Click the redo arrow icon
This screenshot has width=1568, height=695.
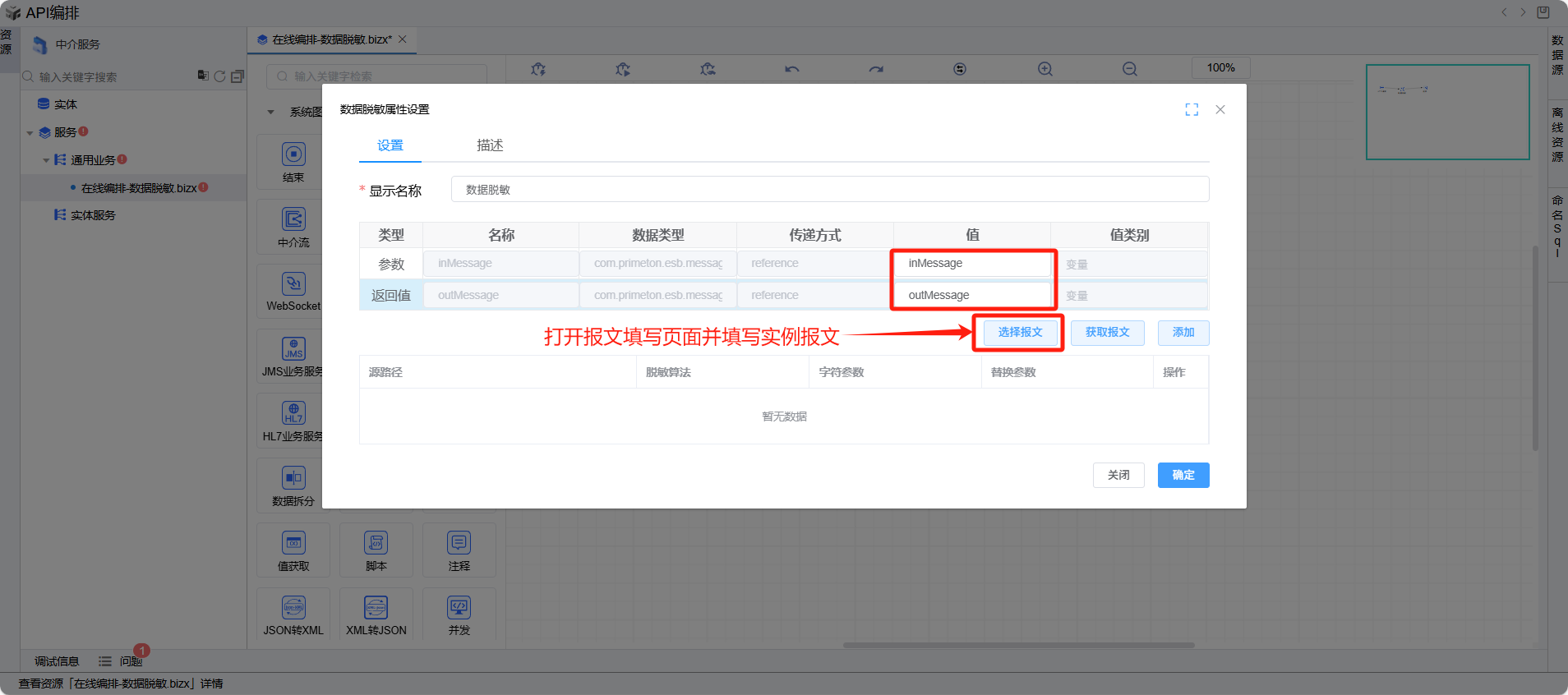(876, 69)
